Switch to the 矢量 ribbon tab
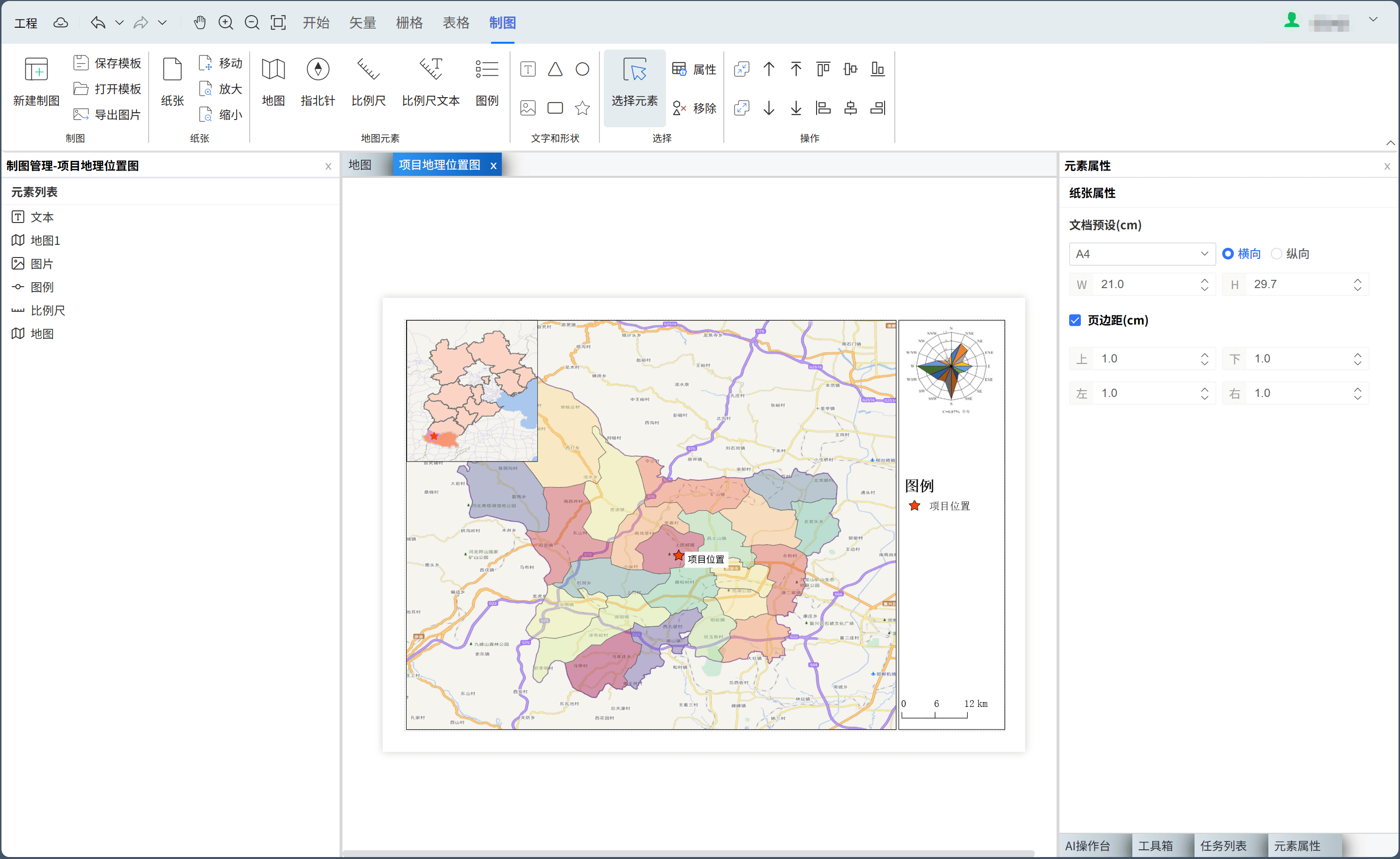 [x=362, y=23]
